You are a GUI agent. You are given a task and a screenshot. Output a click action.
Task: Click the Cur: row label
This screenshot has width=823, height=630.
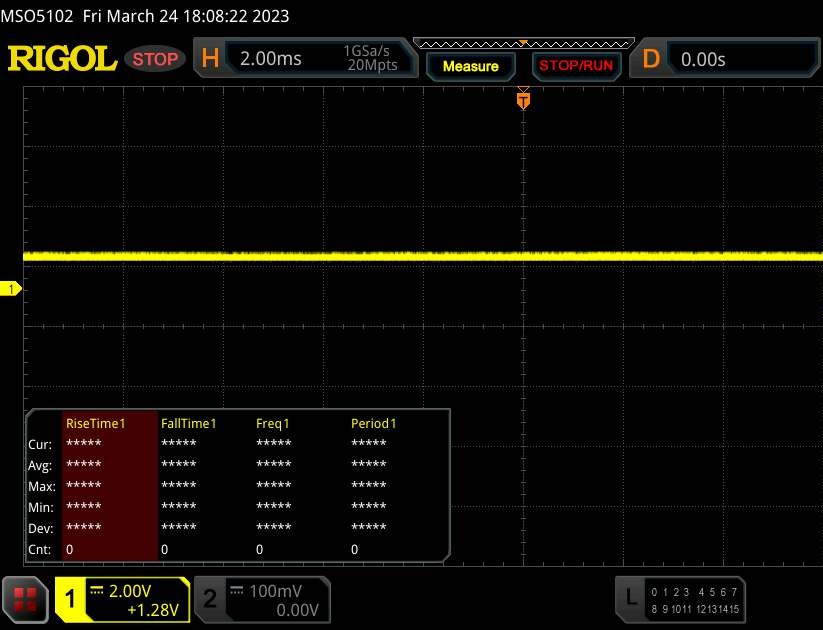pos(40,445)
